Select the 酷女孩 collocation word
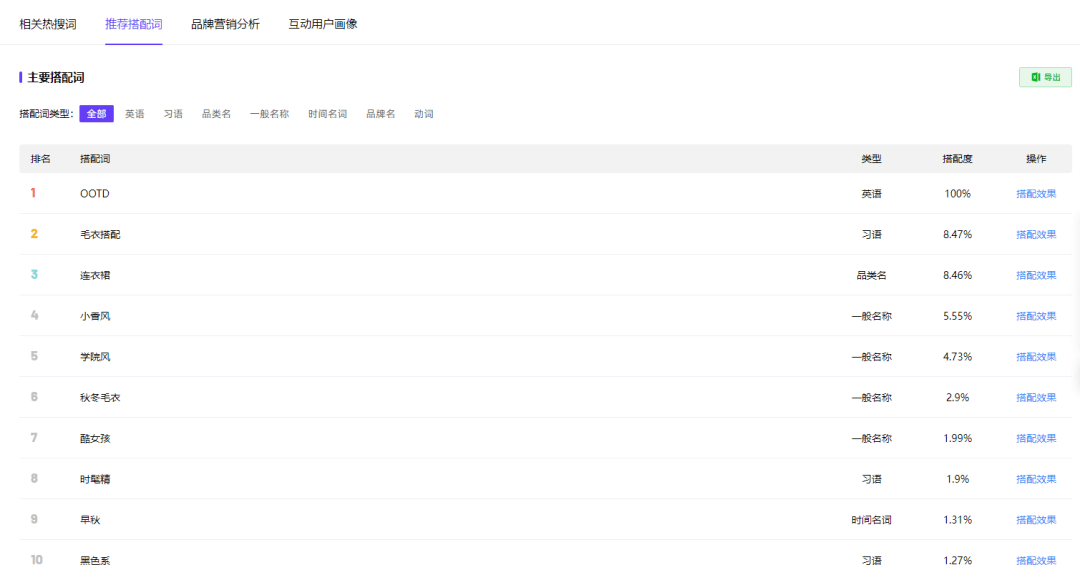The width and height of the screenshot is (1080, 580). click(95, 438)
